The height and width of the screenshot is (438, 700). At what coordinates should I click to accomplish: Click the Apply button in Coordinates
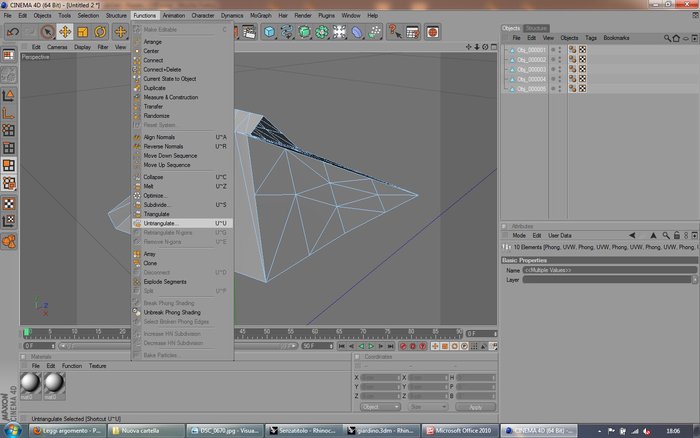pyautogui.click(x=475, y=407)
